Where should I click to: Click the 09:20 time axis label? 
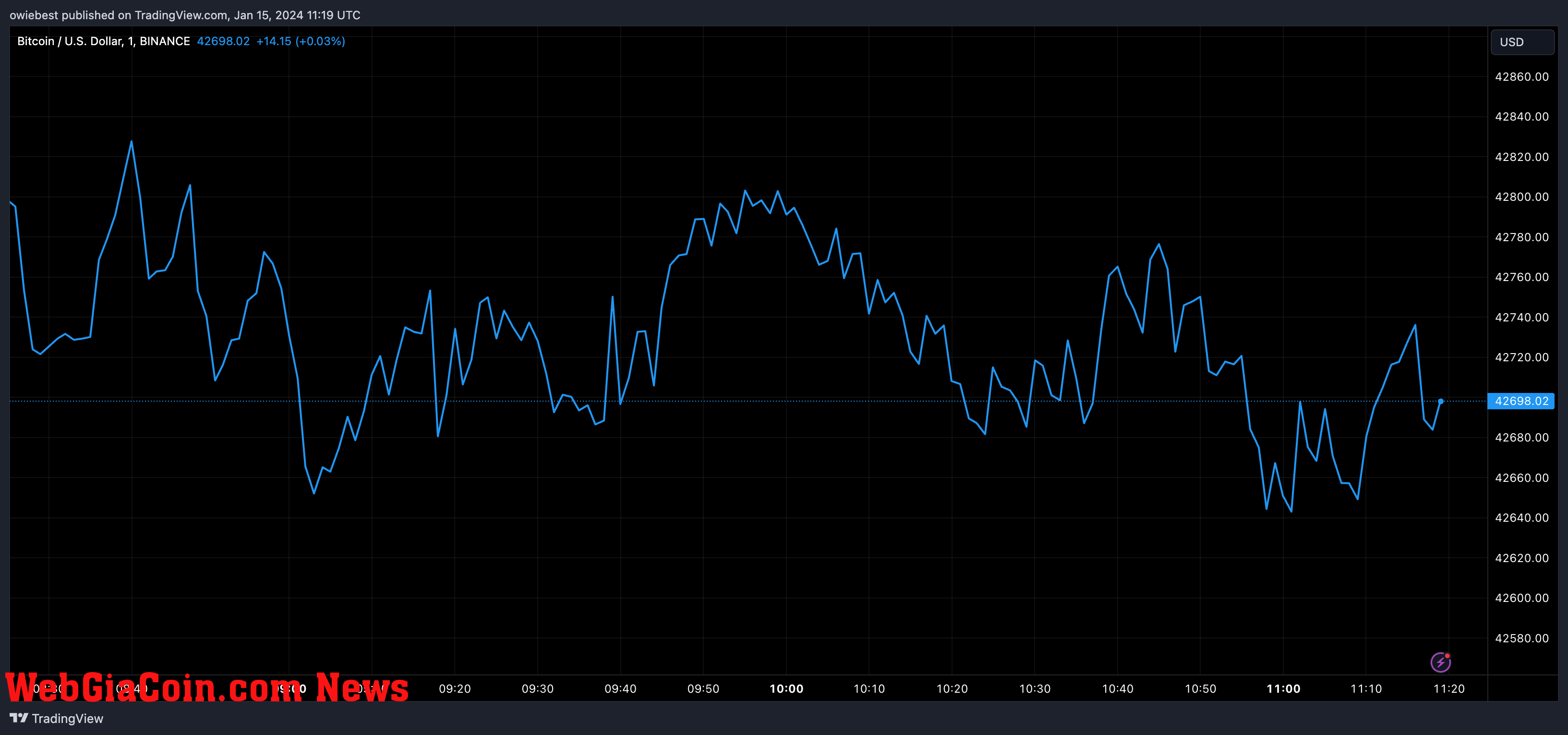coord(455,689)
